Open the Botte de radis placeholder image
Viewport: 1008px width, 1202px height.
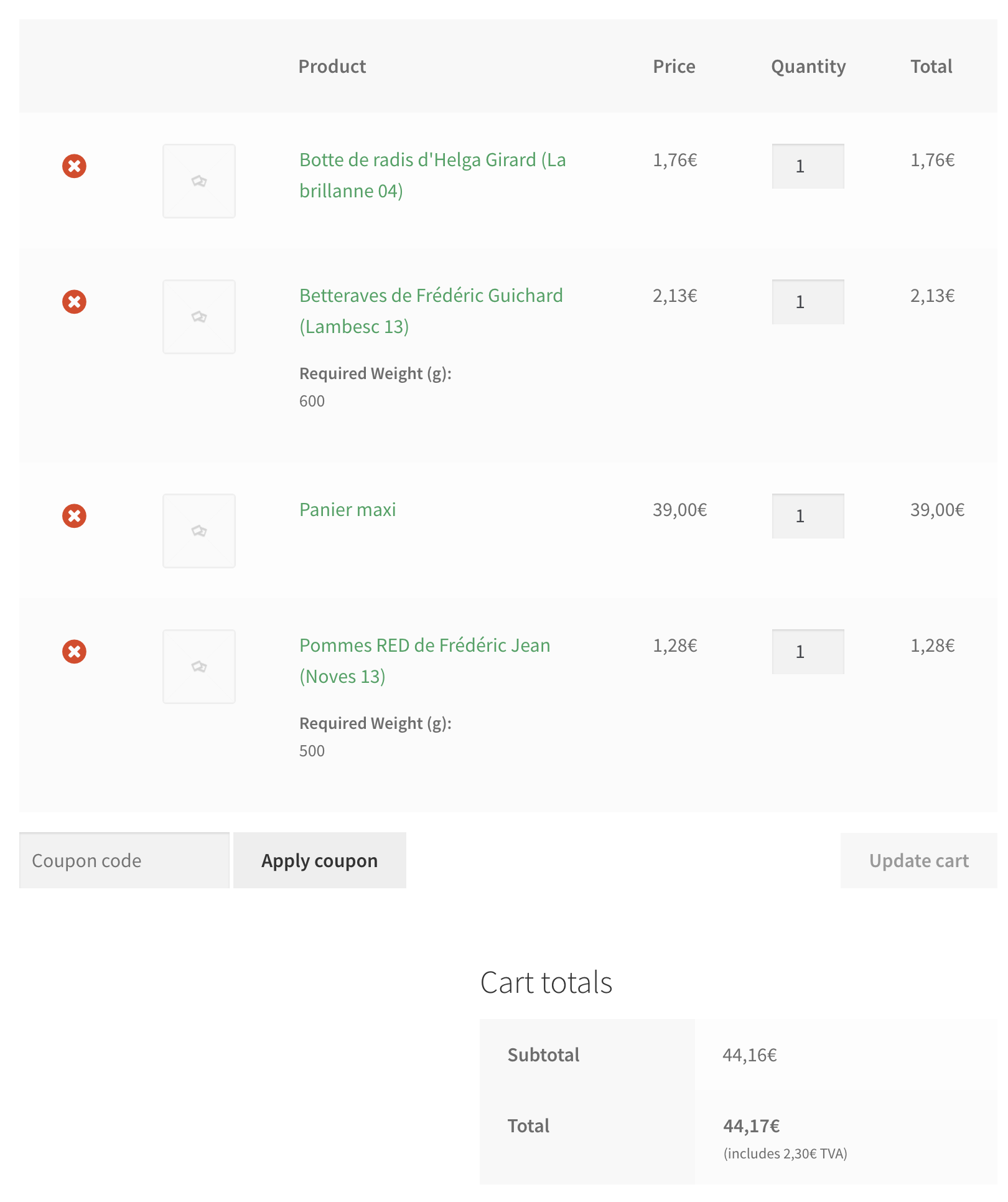click(x=198, y=181)
